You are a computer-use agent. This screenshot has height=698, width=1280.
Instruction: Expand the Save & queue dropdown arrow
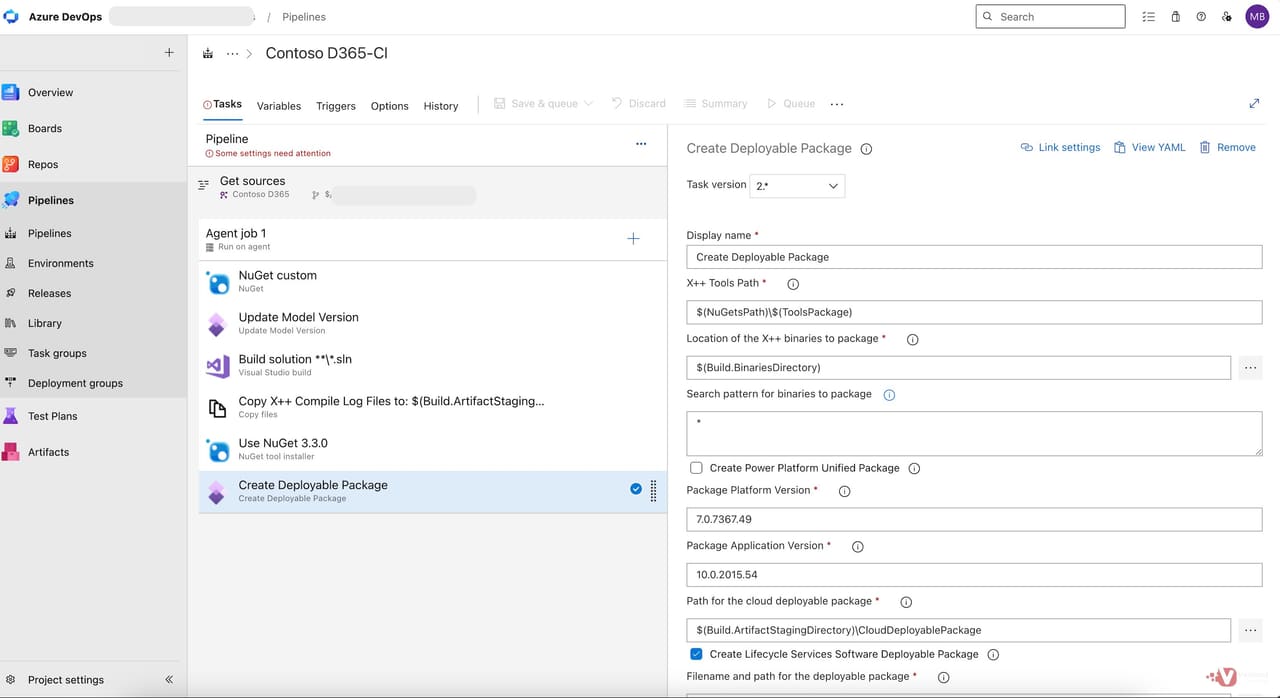click(x=588, y=104)
